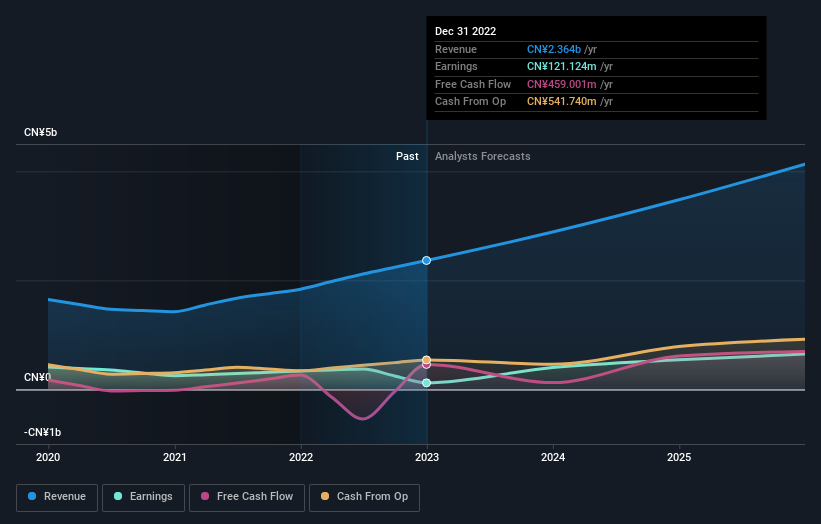Click the -CN¥1b y-axis label
Screen dimensions: 821x524
click(42, 432)
